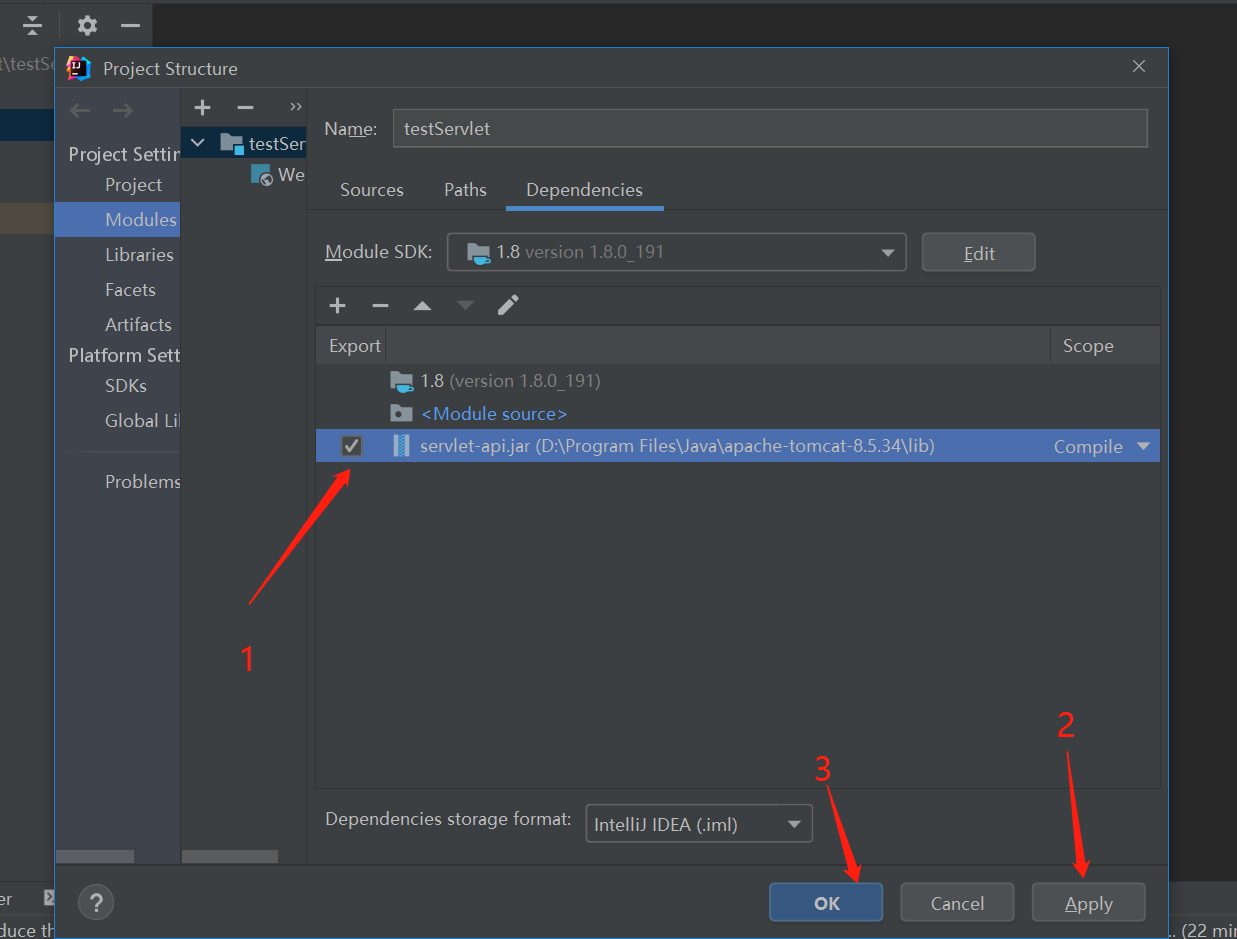This screenshot has width=1237, height=939.
Task: Open Dependencies storage format dropdown
Action: pos(698,824)
